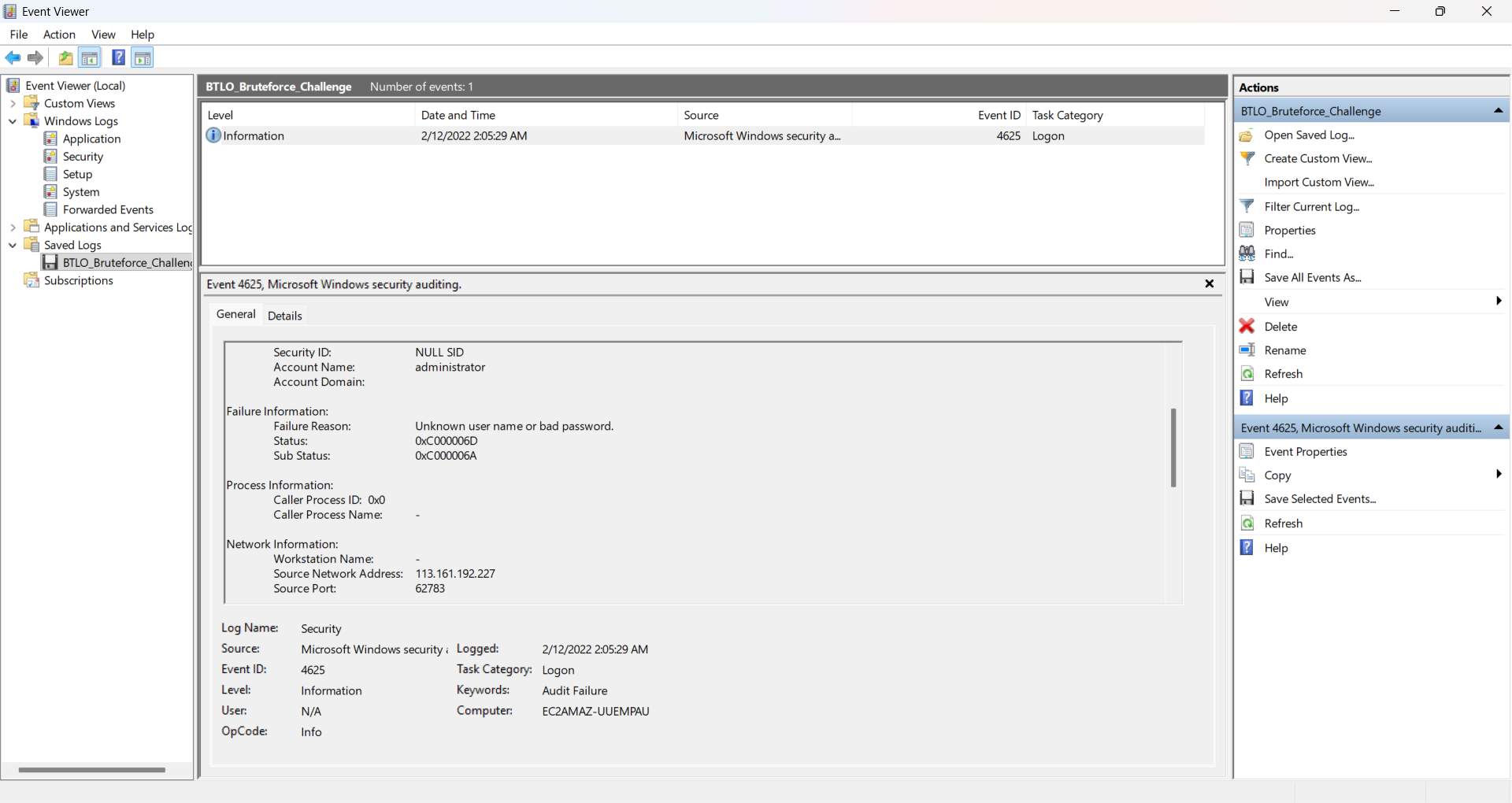Click Save All Events As... action
The height and width of the screenshot is (803, 1512).
pos(1313,277)
